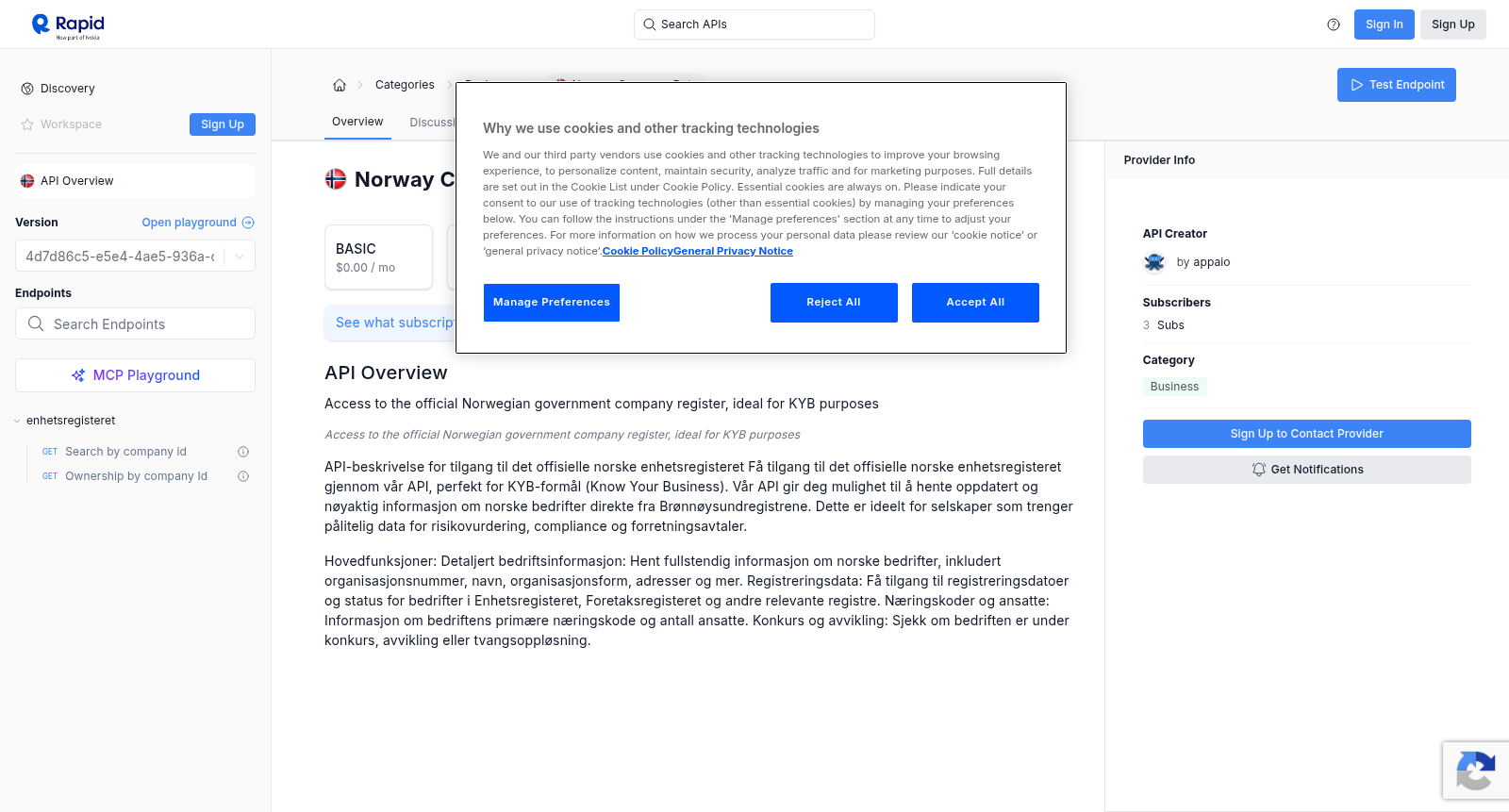Open the Cookie Policy link
This screenshot has width=1509, height=812.
tap(638, 251)
